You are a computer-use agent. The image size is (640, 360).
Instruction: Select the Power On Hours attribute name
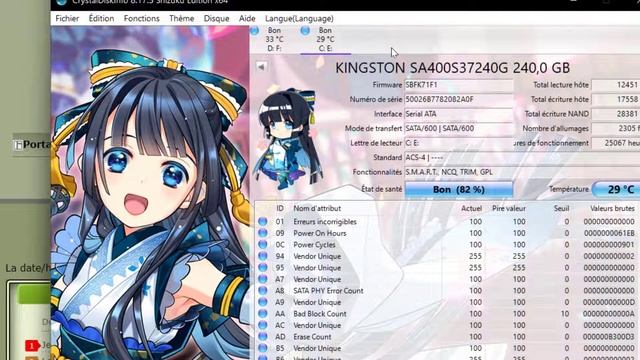point(320,233)
